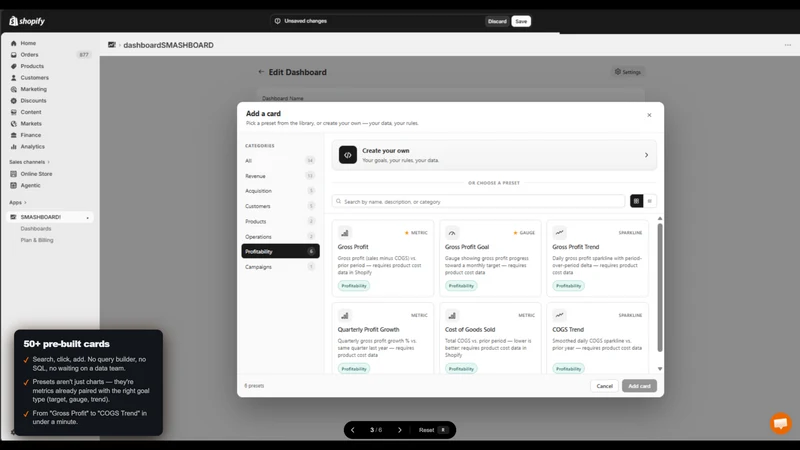Screen dimensions: 800x450
Task: Click the Analytics bar chart icon
Action: [14, 146]
